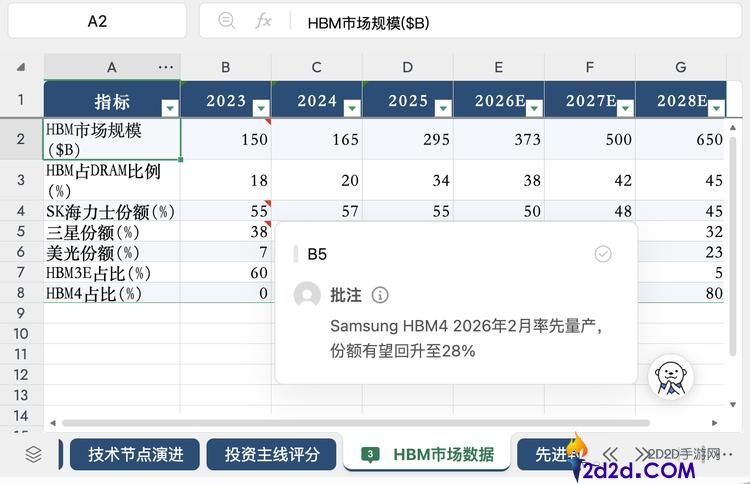Select column D header
This screenshot has height=484, width=750.
tap(408, 67)
